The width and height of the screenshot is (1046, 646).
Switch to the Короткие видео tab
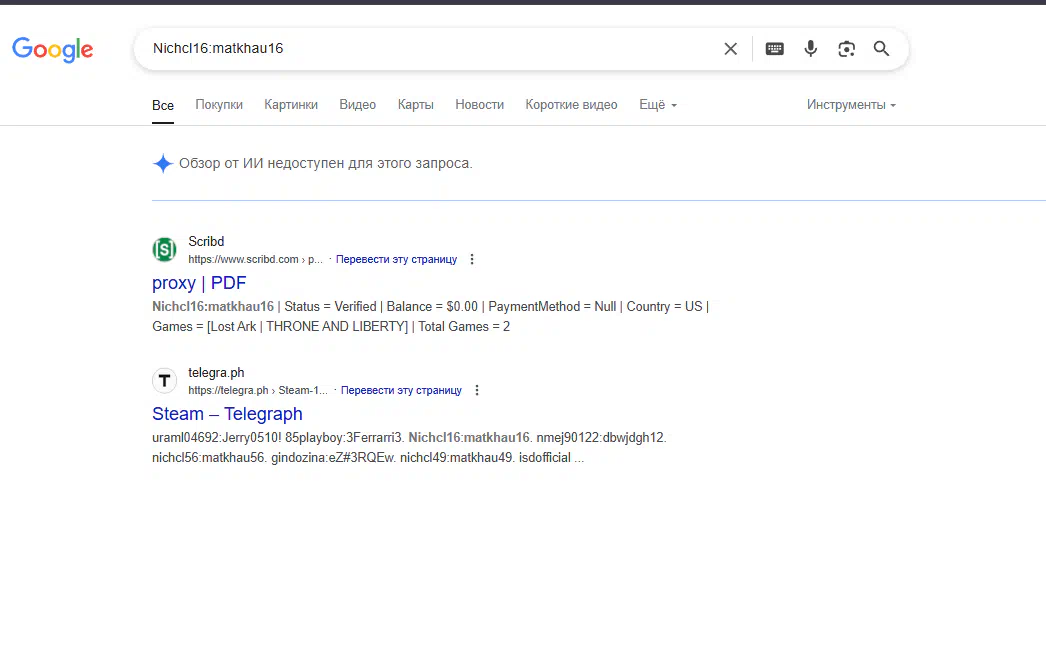572,105
